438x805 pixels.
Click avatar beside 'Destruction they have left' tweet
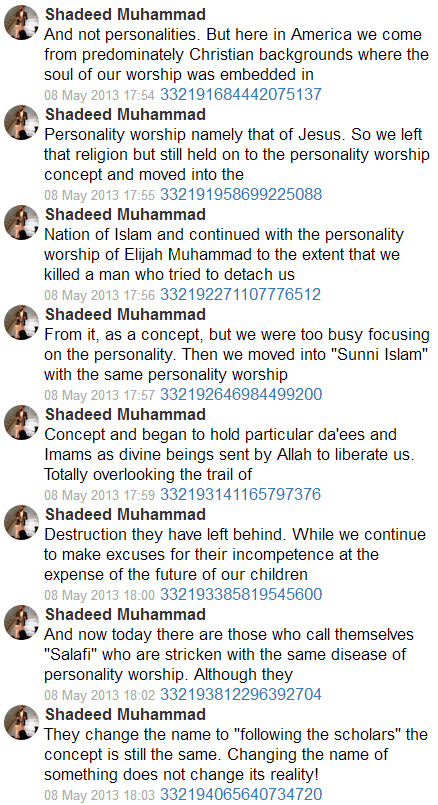pyautogui.click(x=22, y=523)
